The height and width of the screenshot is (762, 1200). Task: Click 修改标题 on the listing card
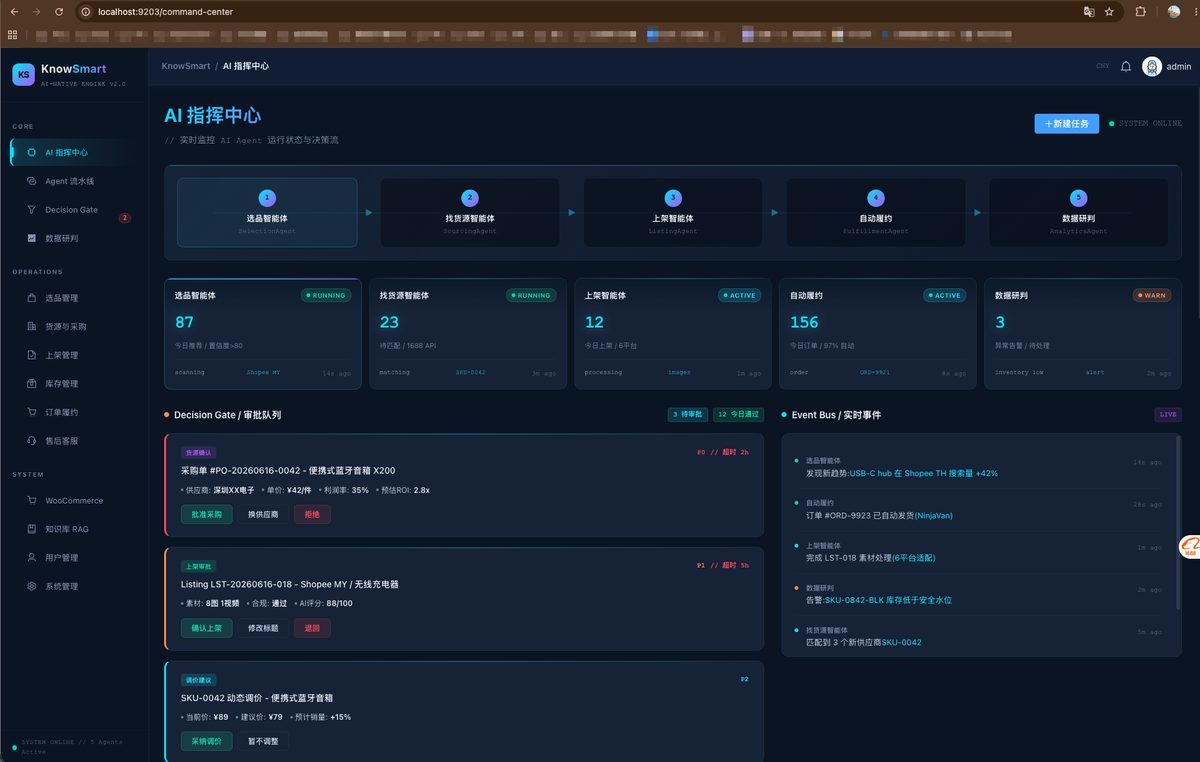tap(263, 628)
